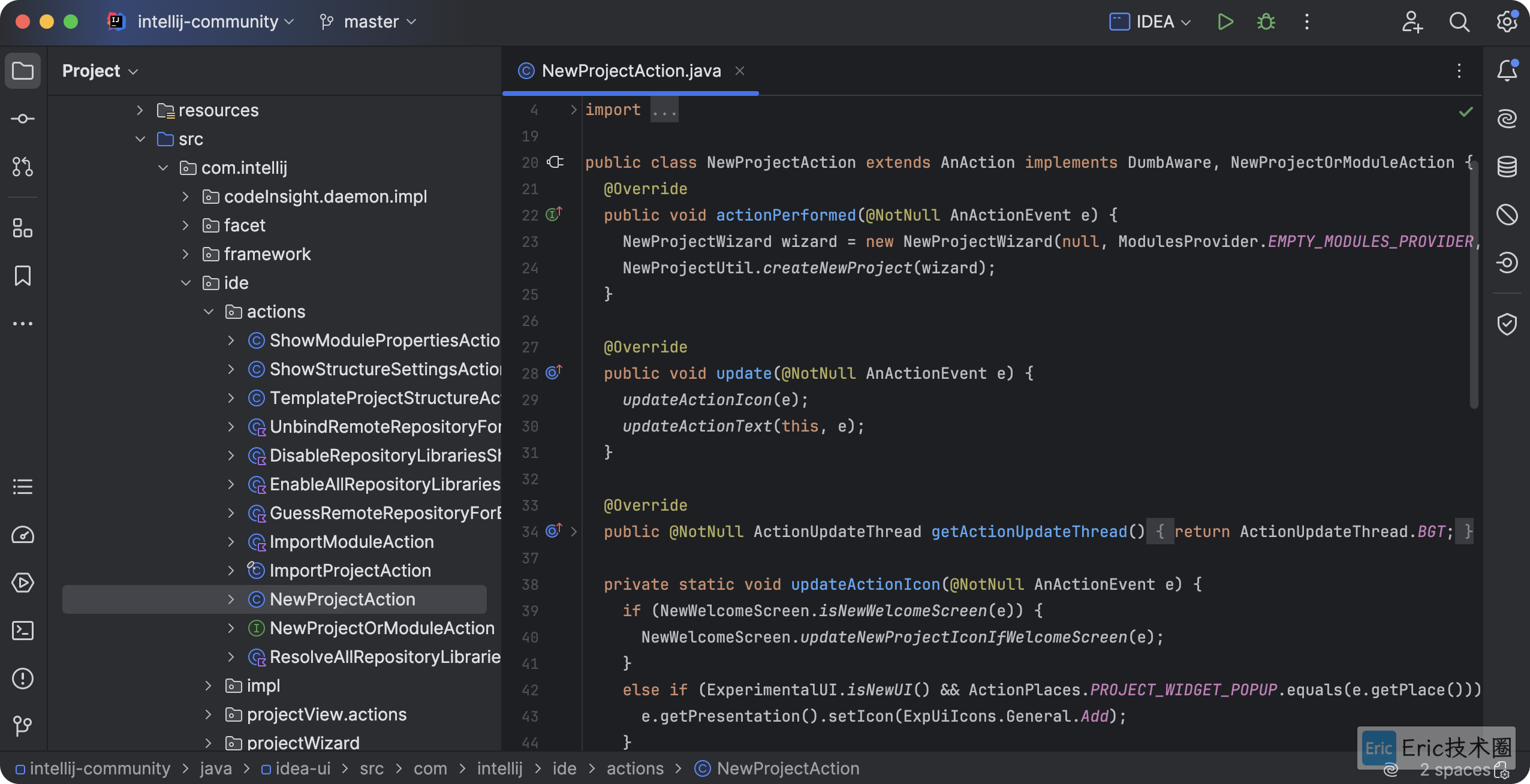The width and height of the screenshot is (1530, 784).
Task: Open the IDEA run configuration dropdown
Action: 1150,22
